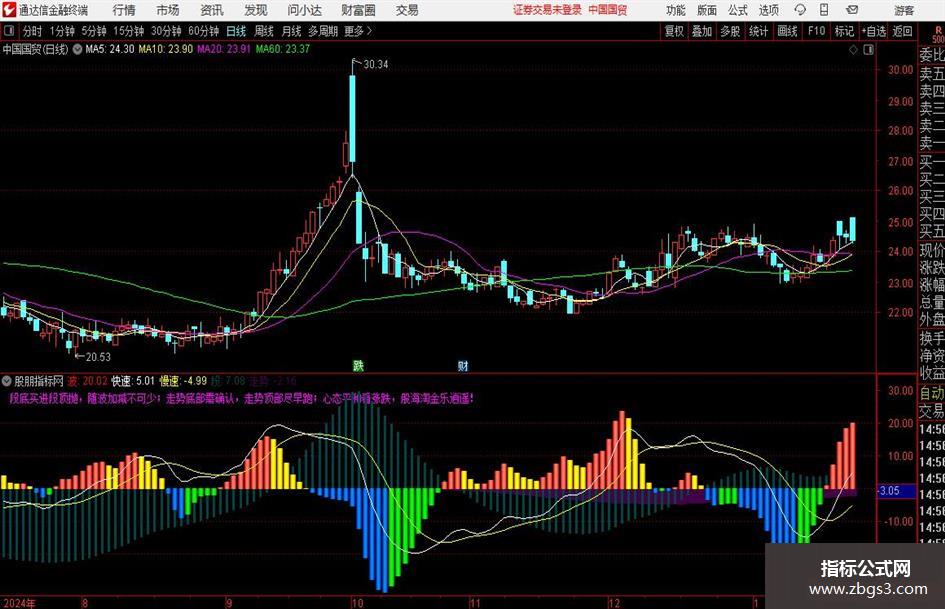Image resolution: width=945 pixels, height=609 pixels.
Task: Click the MA10: 23.90 label
Action: click(166, 49)
